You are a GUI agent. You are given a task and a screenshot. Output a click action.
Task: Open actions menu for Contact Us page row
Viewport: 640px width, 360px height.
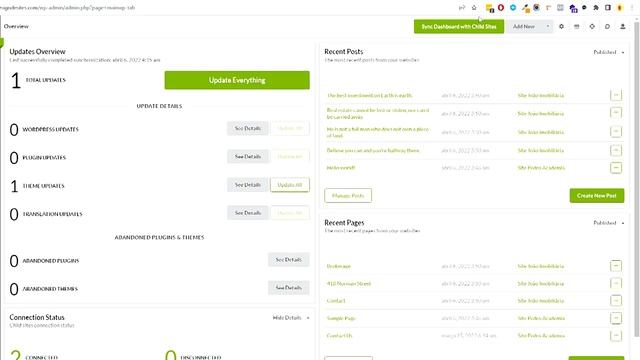point(616,336)
